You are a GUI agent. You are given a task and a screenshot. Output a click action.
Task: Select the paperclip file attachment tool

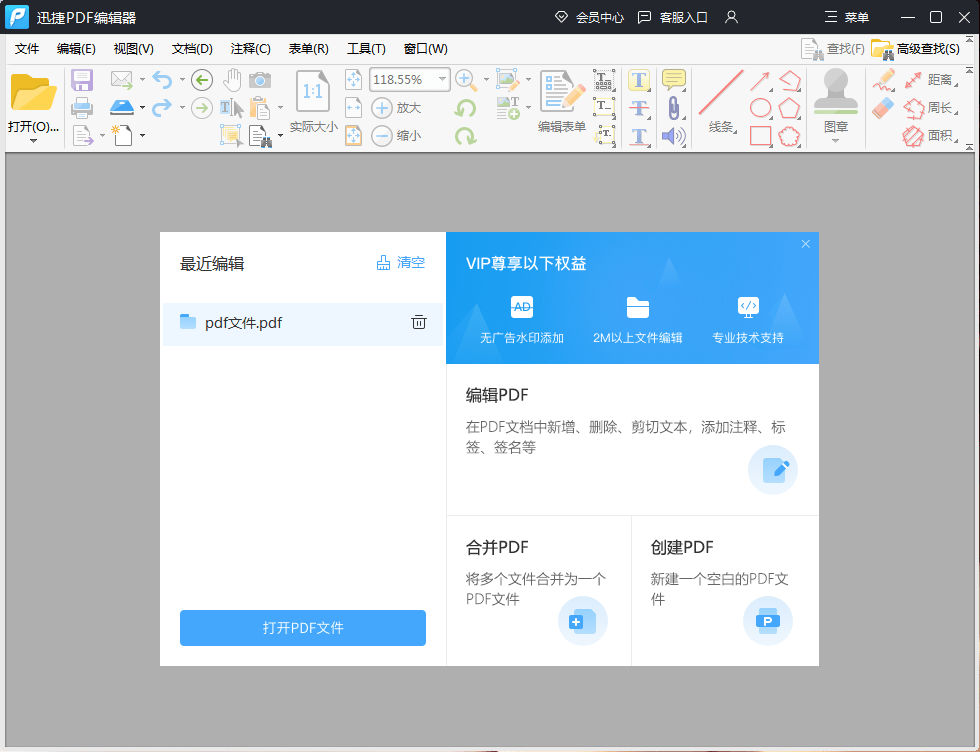(x=674, y=108)
